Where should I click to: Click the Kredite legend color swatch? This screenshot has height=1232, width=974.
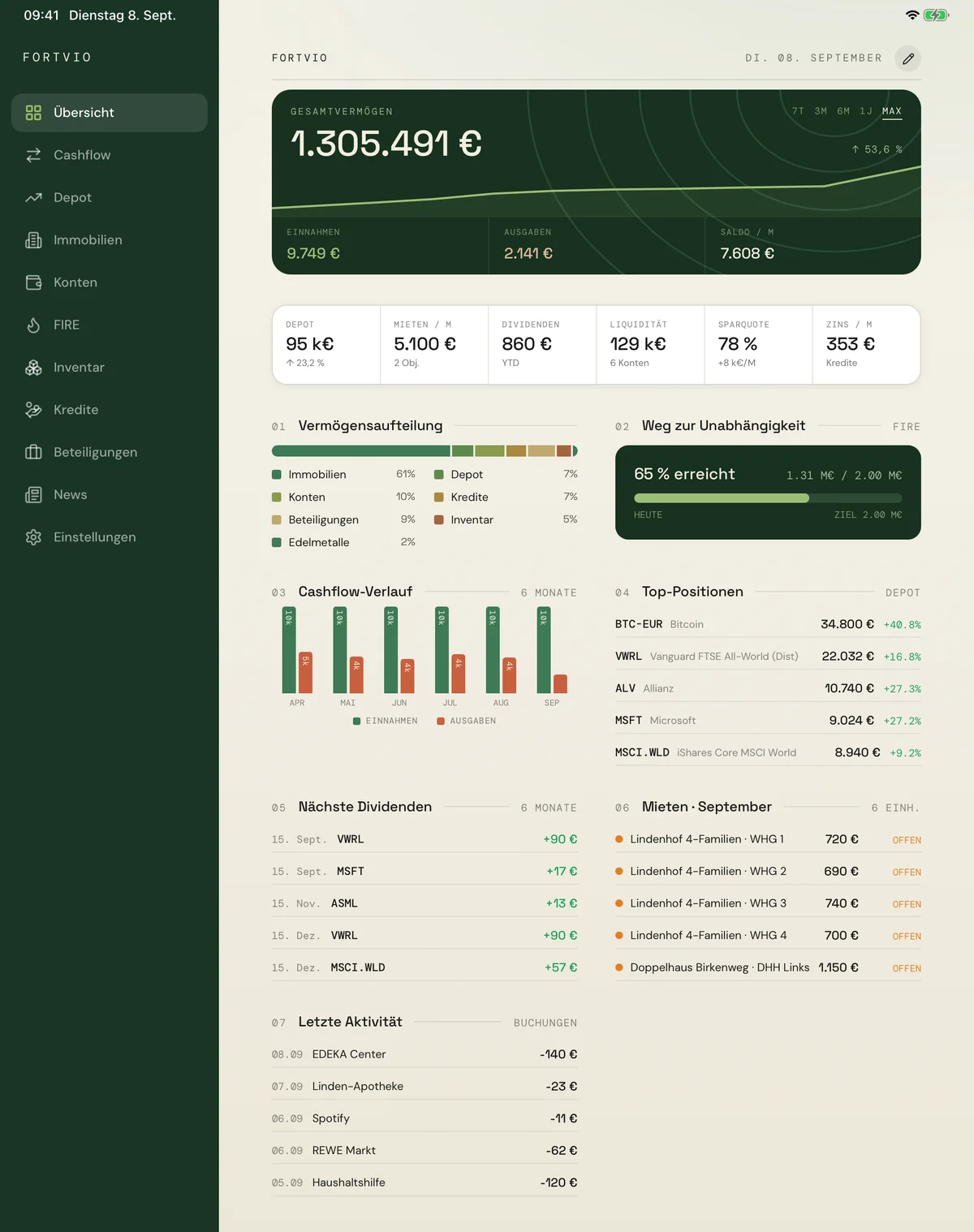tap(439, 498)
